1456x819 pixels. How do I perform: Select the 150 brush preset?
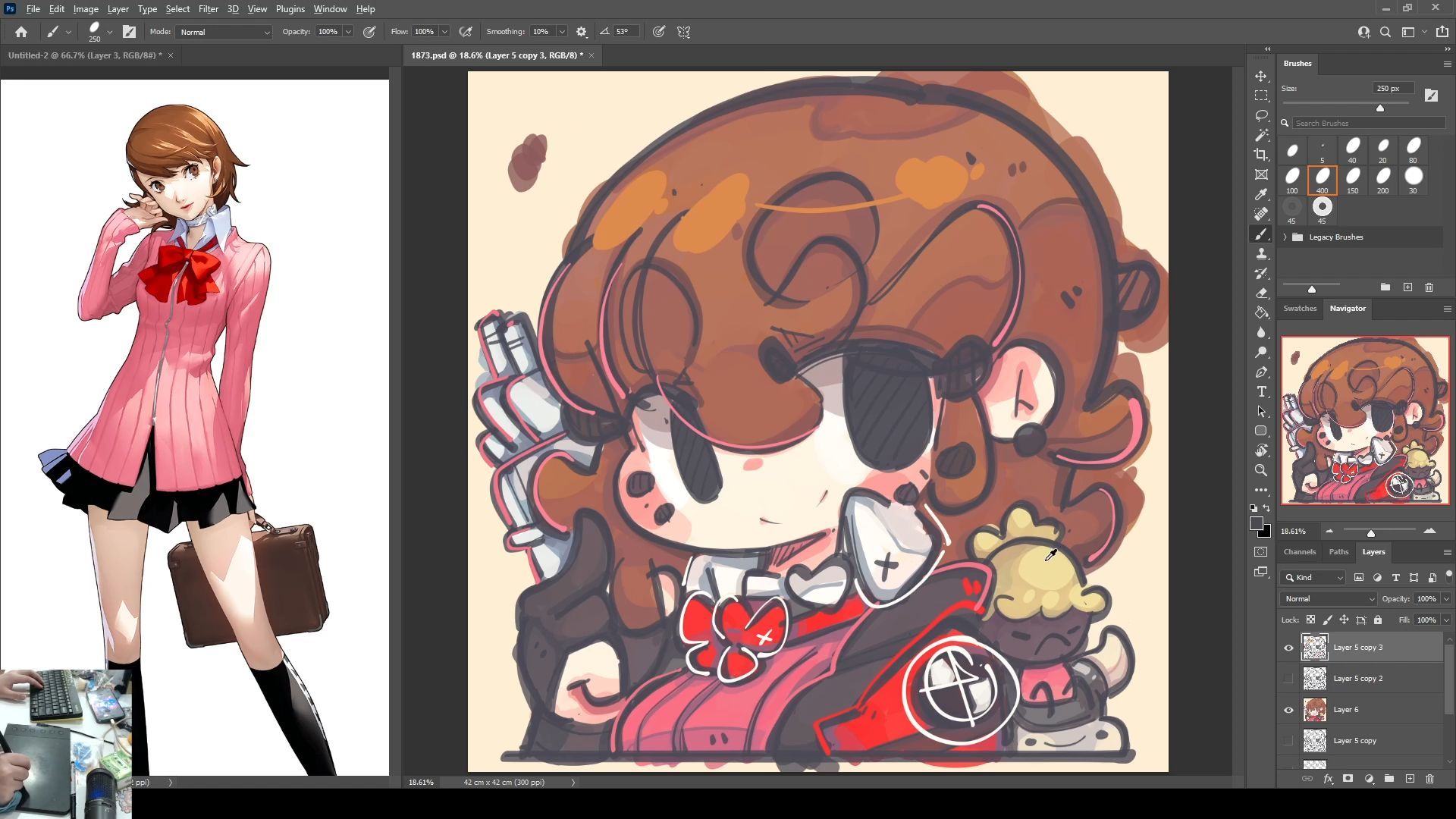[1352, 180]
